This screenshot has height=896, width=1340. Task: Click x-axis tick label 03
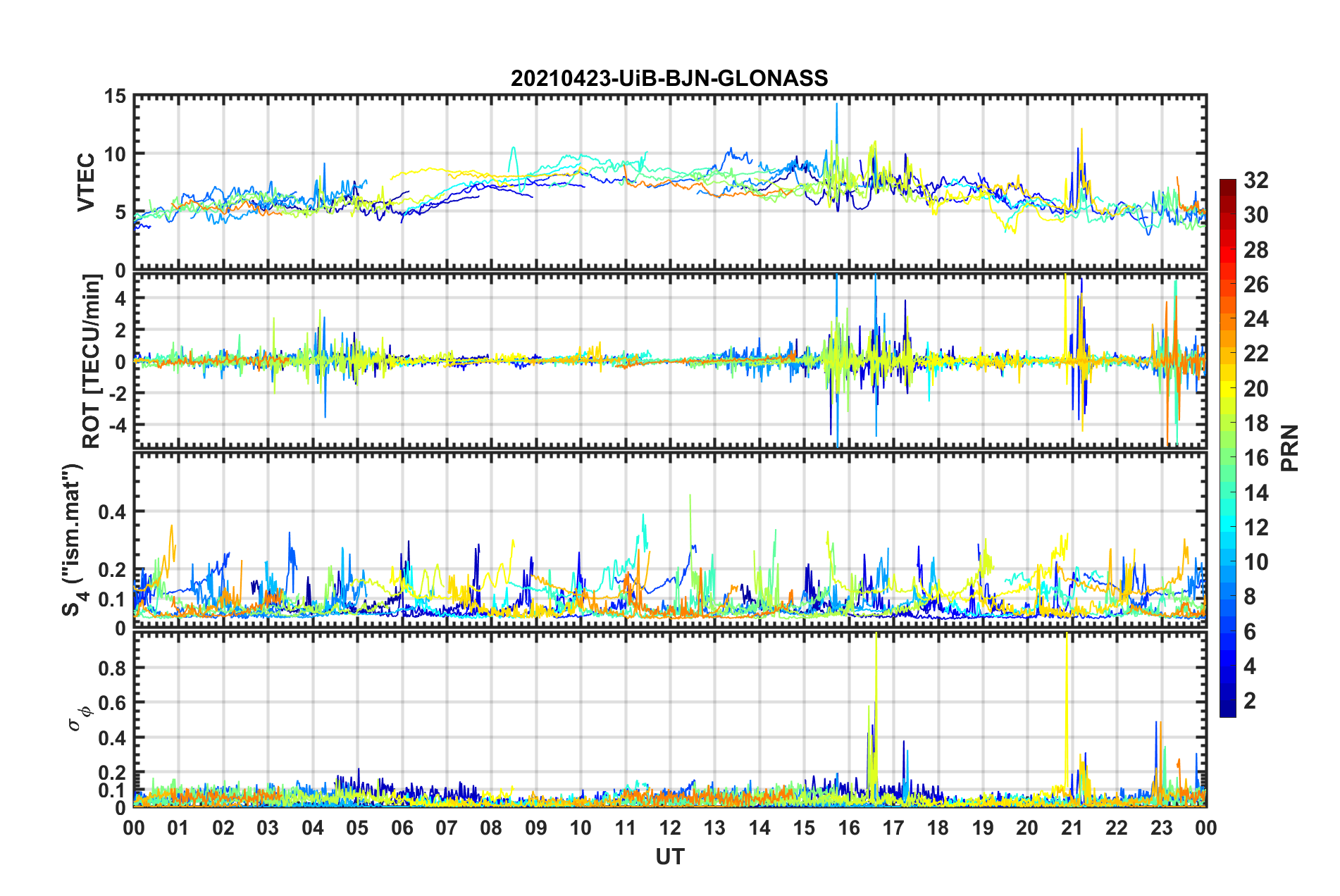coord(268,828)
